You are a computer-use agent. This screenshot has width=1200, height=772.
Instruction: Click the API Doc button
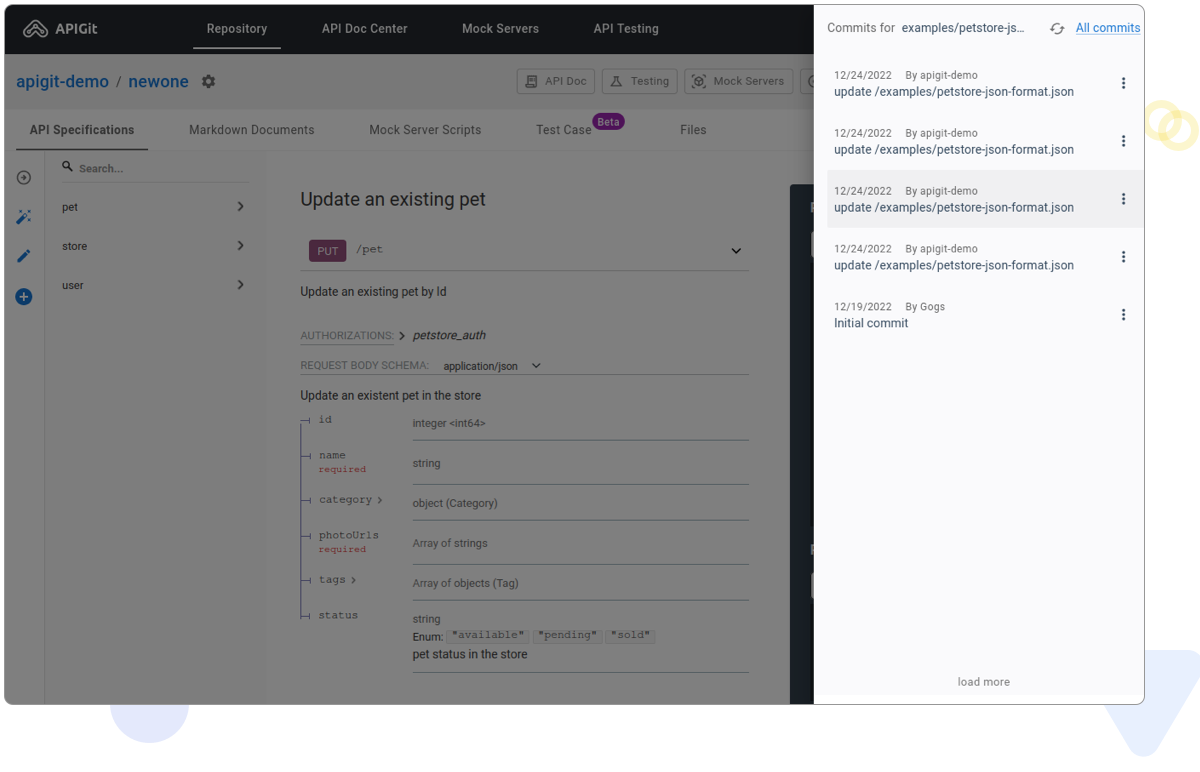(556, 81)
